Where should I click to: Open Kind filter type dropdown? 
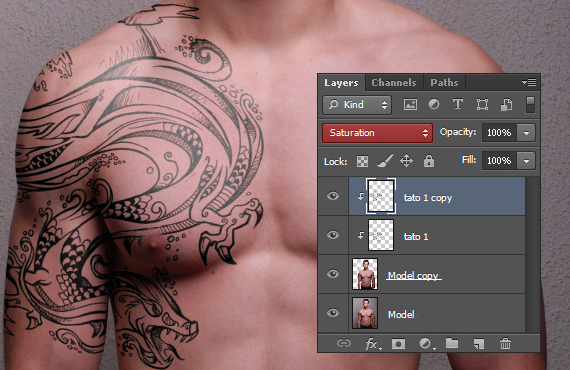point(357,105)
